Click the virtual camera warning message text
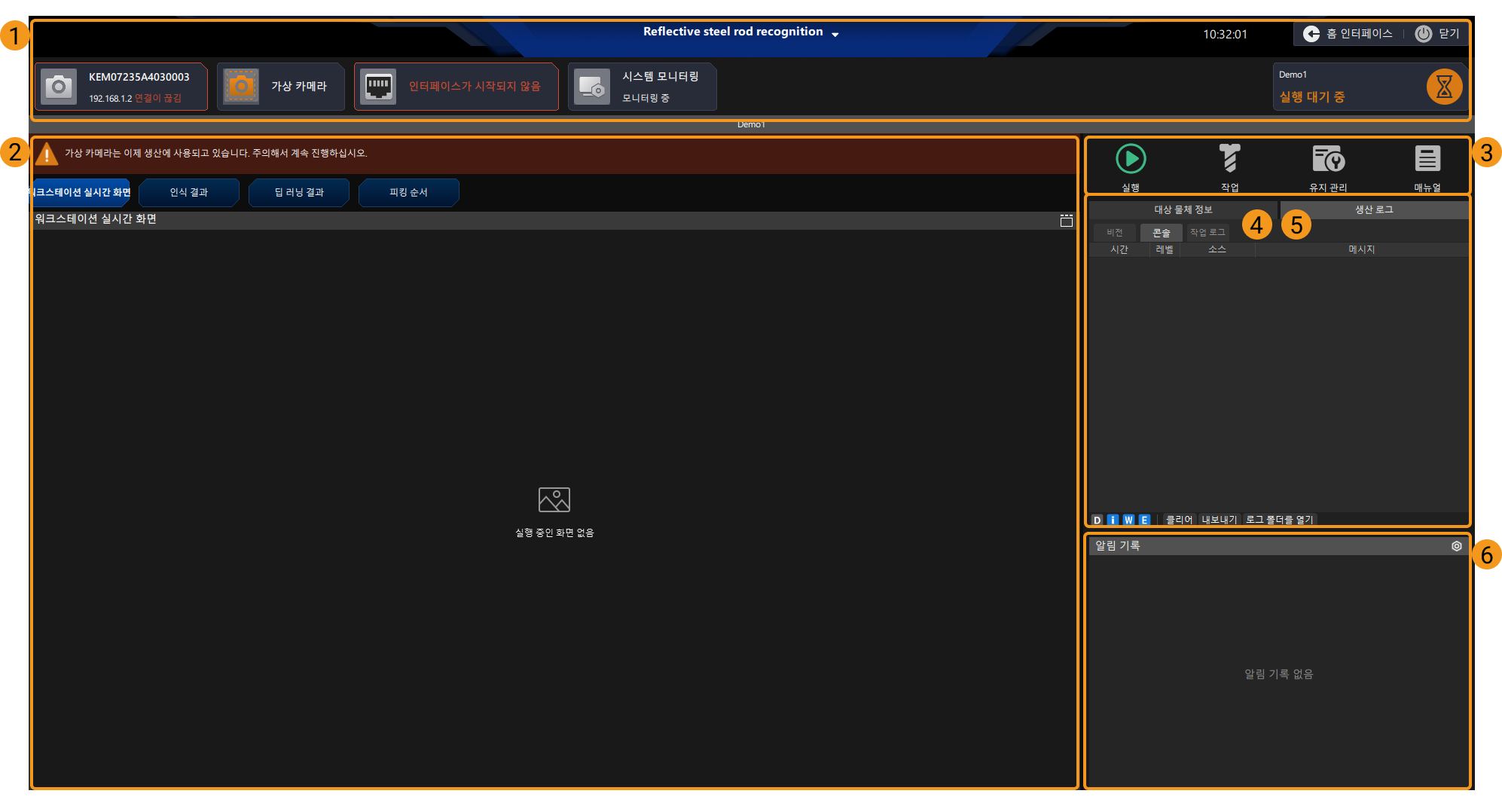 216,154
